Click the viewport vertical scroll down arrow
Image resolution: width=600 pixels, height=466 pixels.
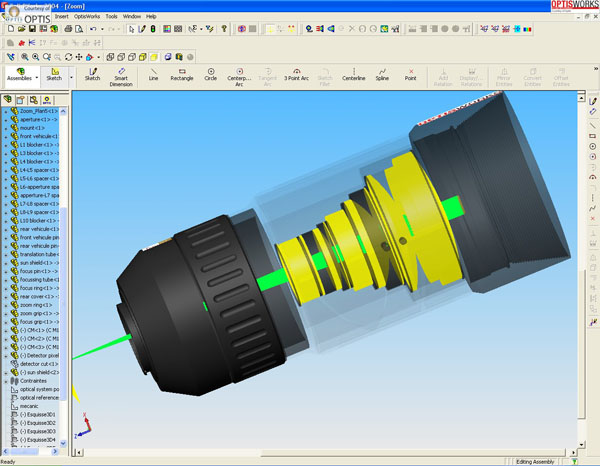(x=582, y=445)
